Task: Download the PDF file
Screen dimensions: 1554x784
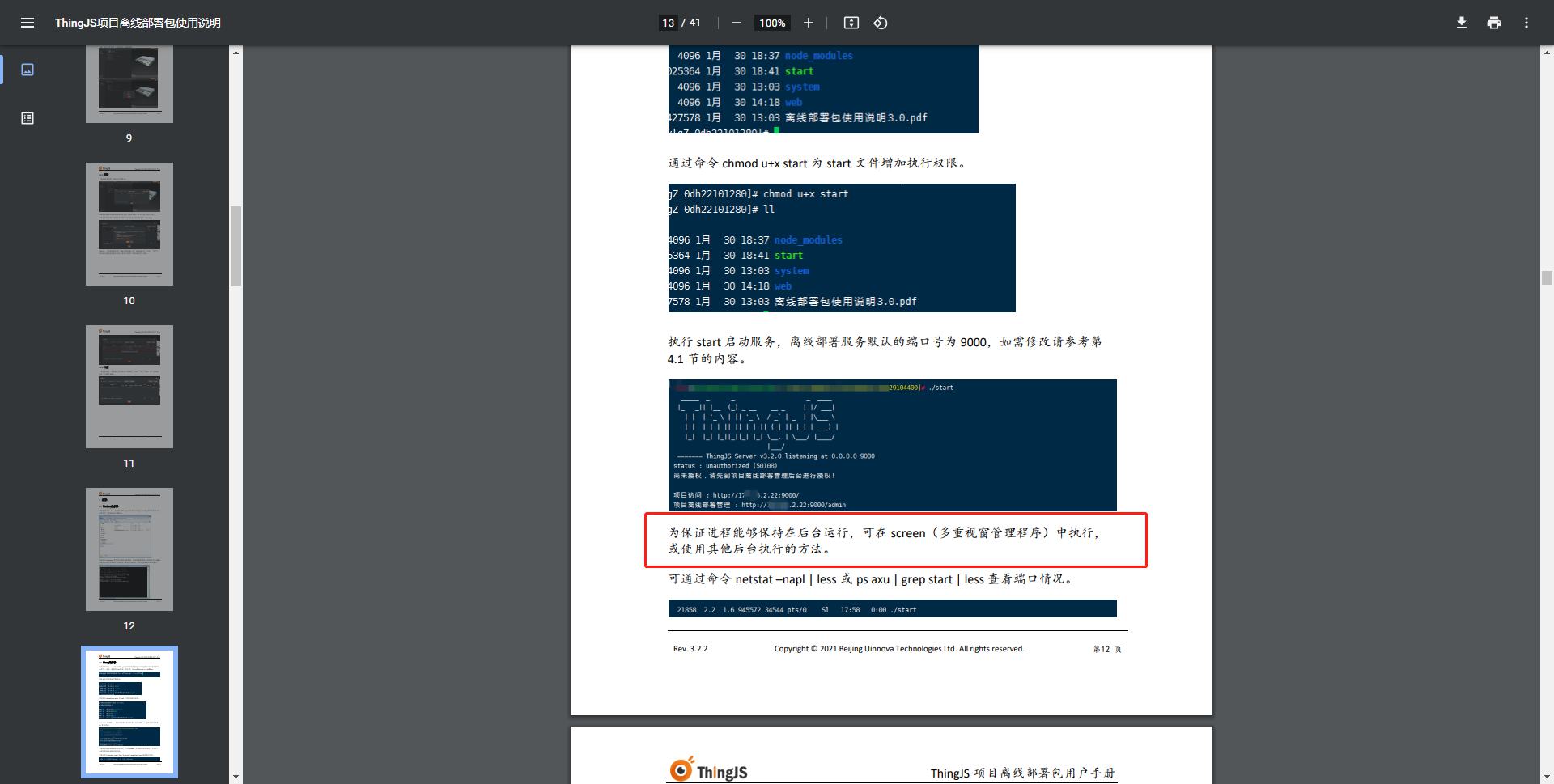Action: pyautogui.click(x=1462, y=23)
